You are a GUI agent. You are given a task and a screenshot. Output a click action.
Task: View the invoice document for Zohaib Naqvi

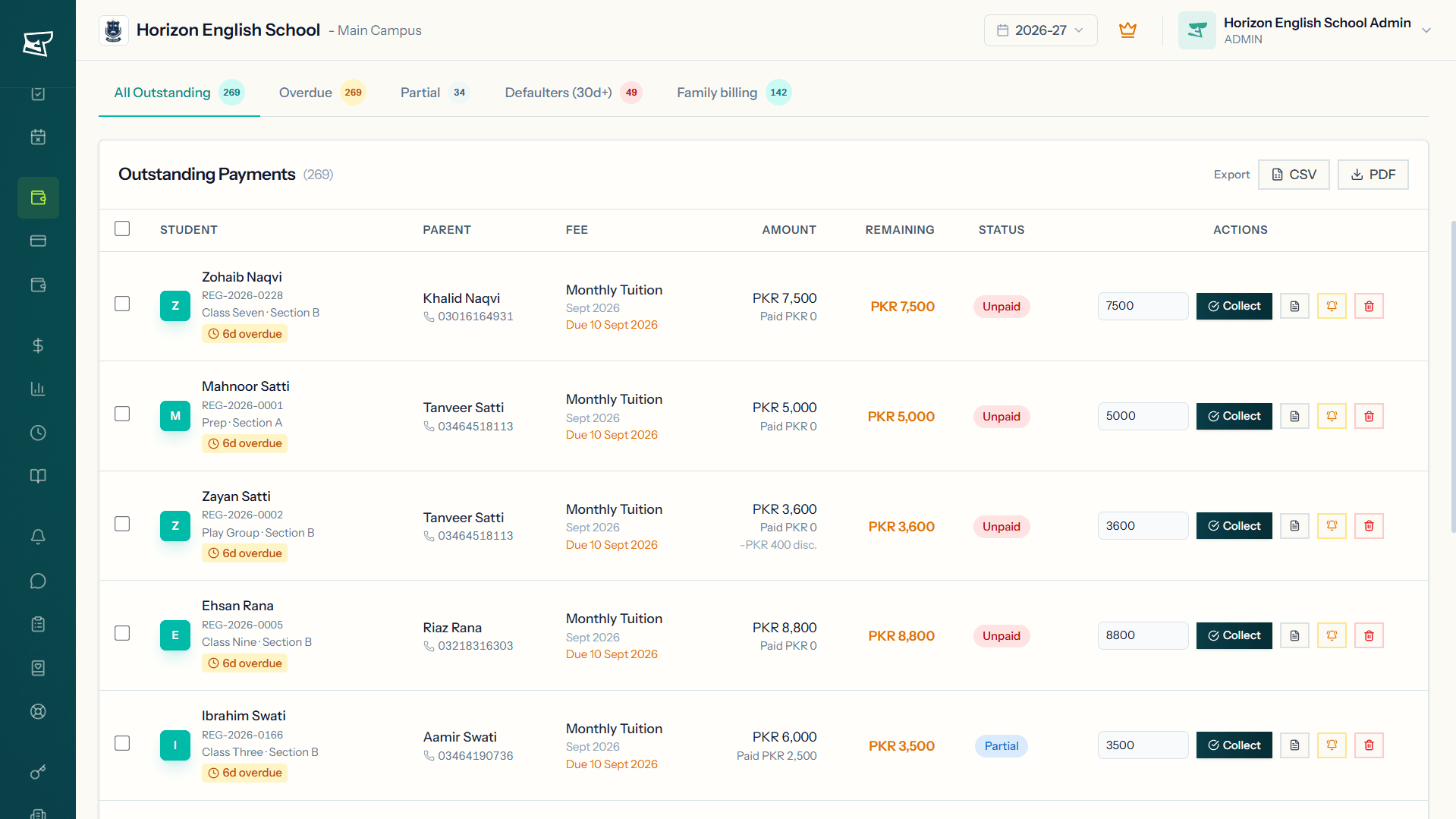click(x=1294, y=307)
